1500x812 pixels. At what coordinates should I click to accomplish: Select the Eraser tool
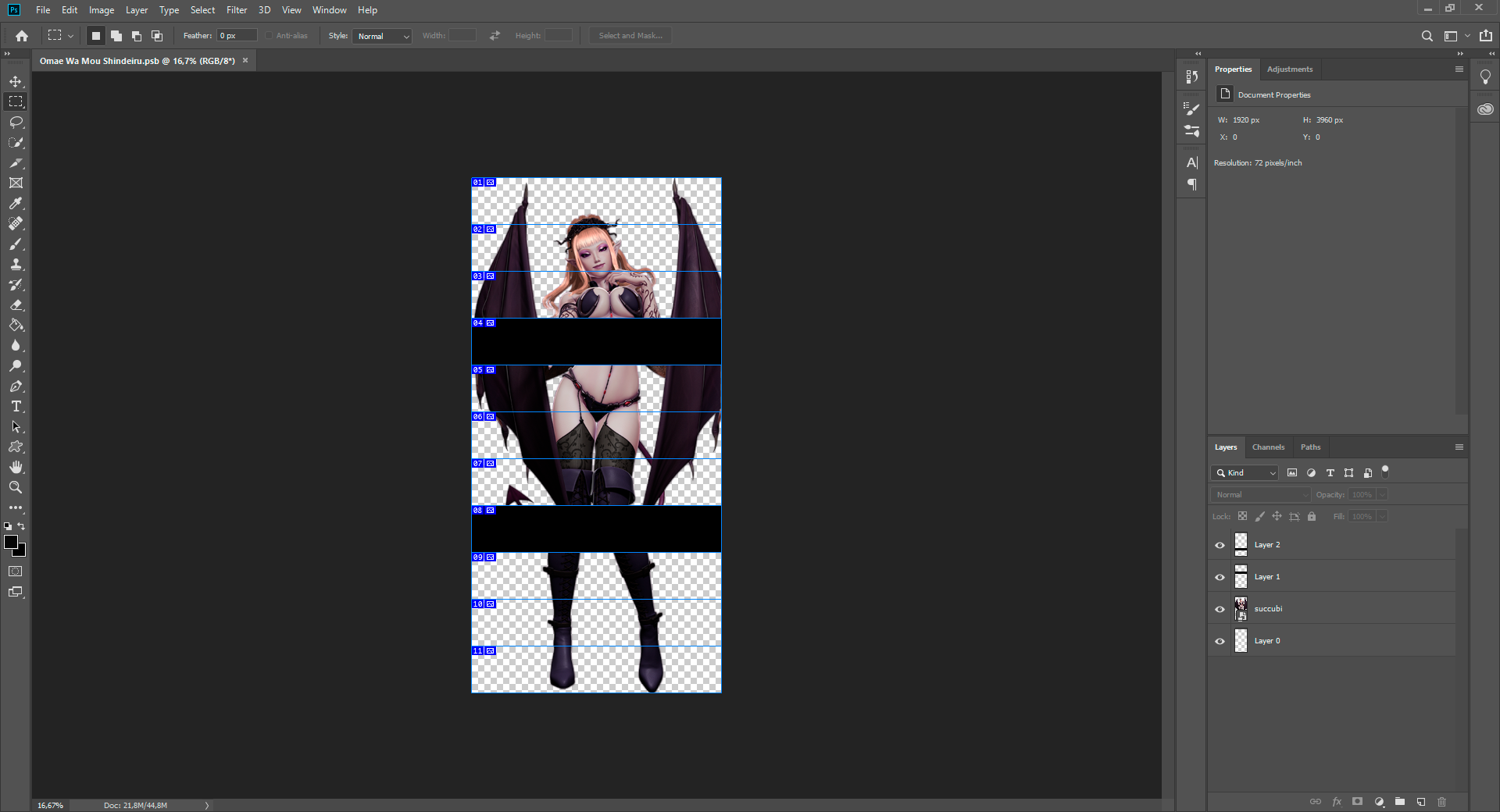16,304
